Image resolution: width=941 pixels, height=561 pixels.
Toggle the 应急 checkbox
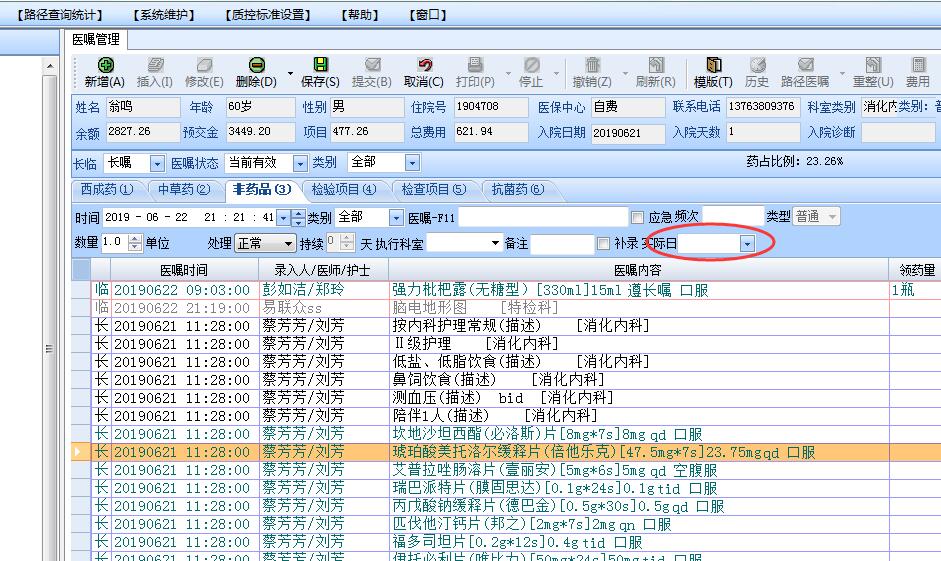coord(637,217)
